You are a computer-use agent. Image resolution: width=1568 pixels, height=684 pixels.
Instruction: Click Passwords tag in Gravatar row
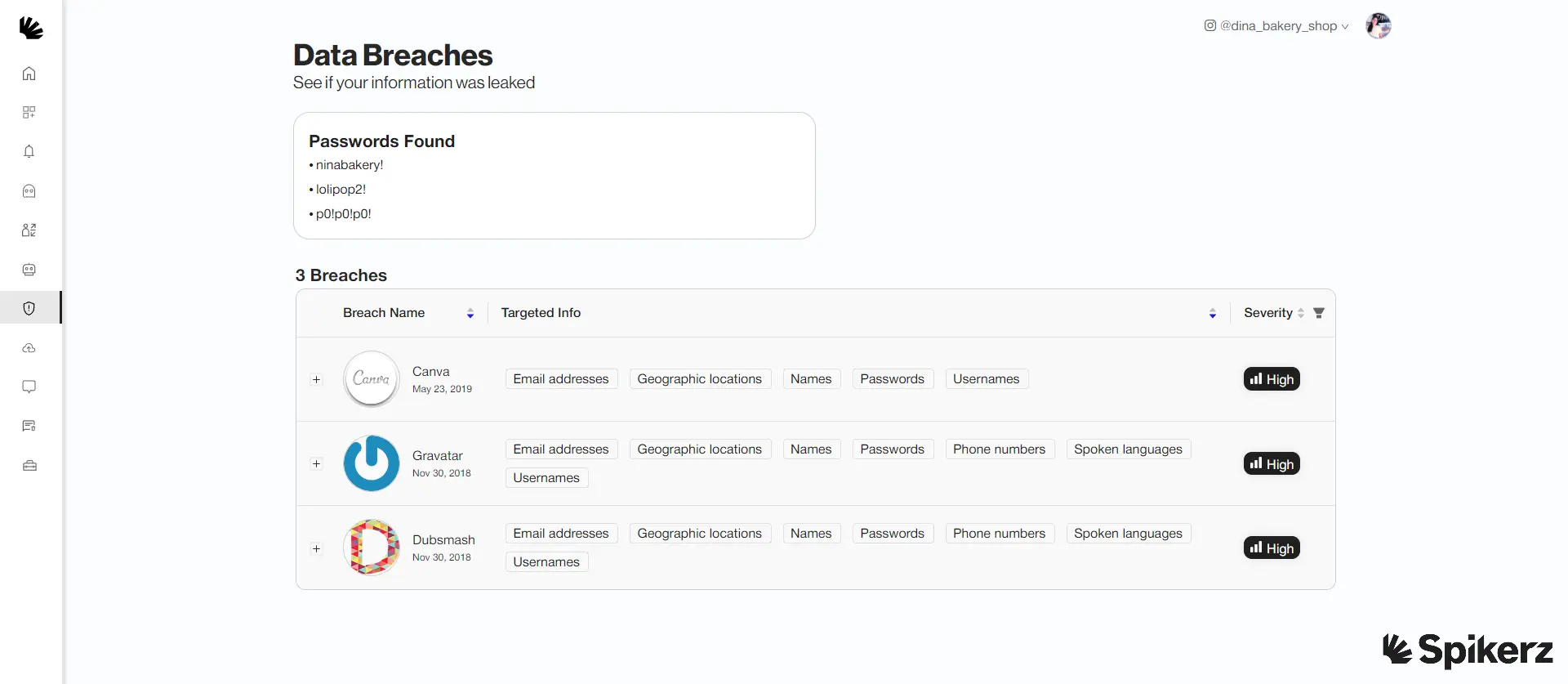click(x=893, y=449)
